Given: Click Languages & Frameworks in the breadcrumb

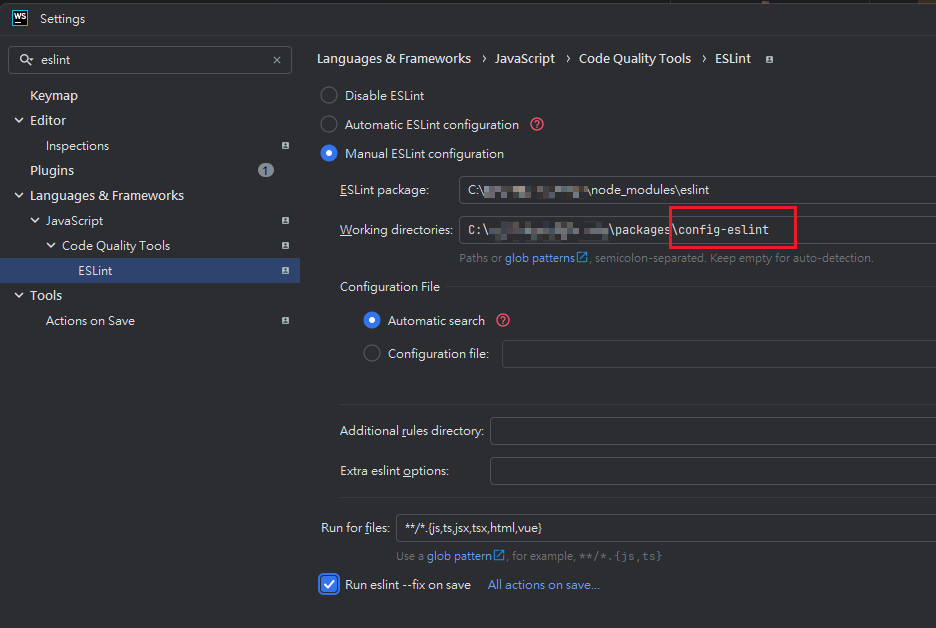Looking at the screenshot, I should click(394, 59).
